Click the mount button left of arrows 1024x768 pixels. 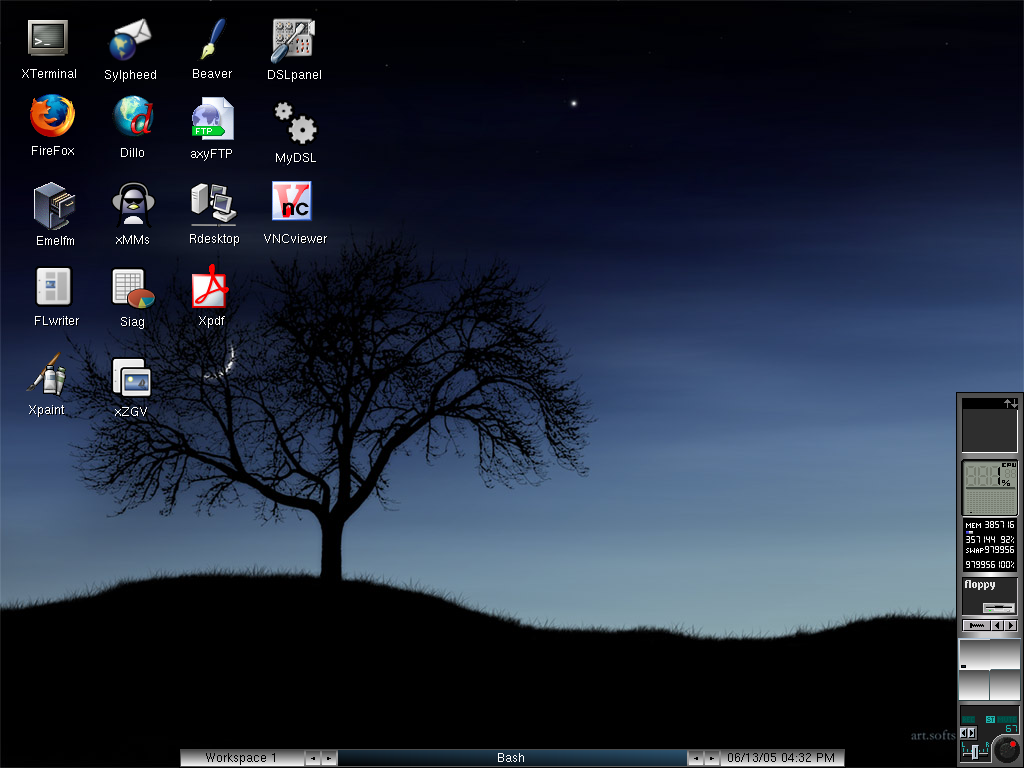[x=976, y=626]
